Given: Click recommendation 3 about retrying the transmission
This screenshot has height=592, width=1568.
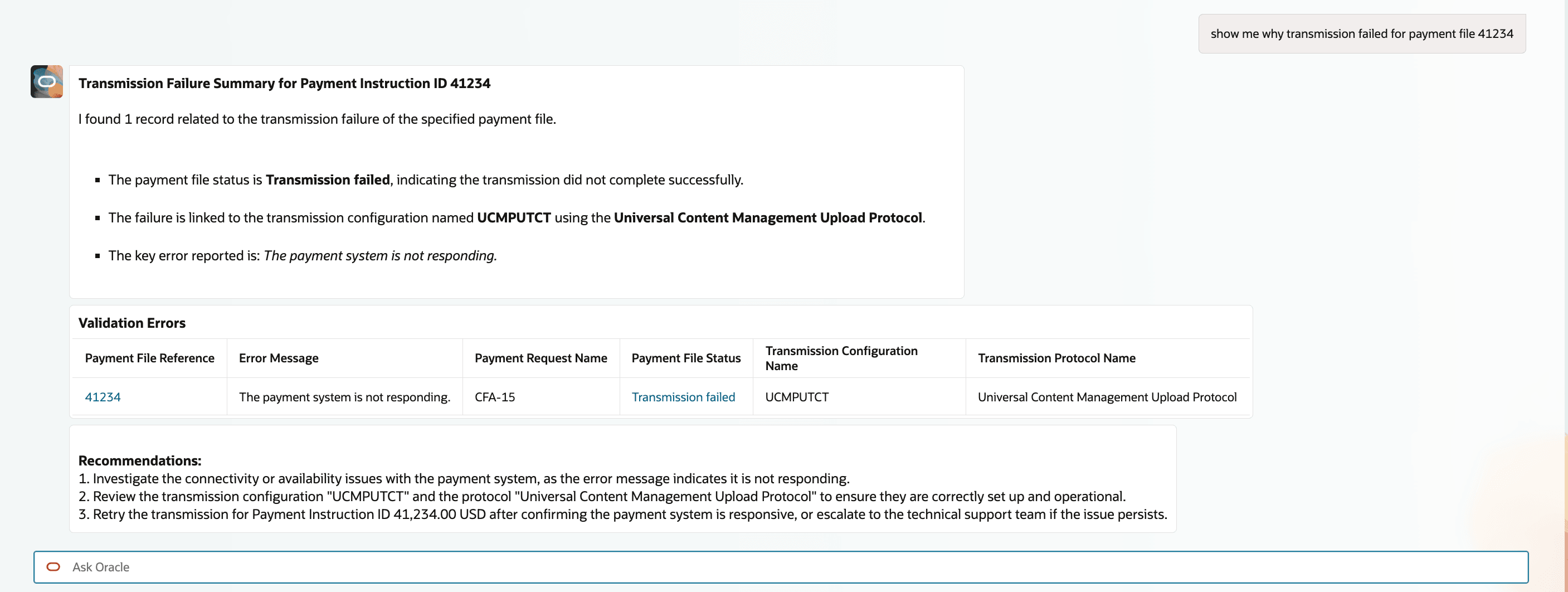Looking at the screenshot, I should click(623, 515).
